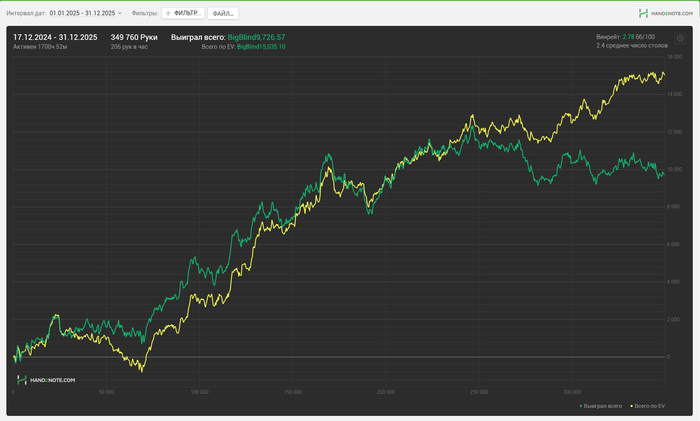
Task: Toggle the yellow "Всего по EV" legend series
Action: click(648, 407)
